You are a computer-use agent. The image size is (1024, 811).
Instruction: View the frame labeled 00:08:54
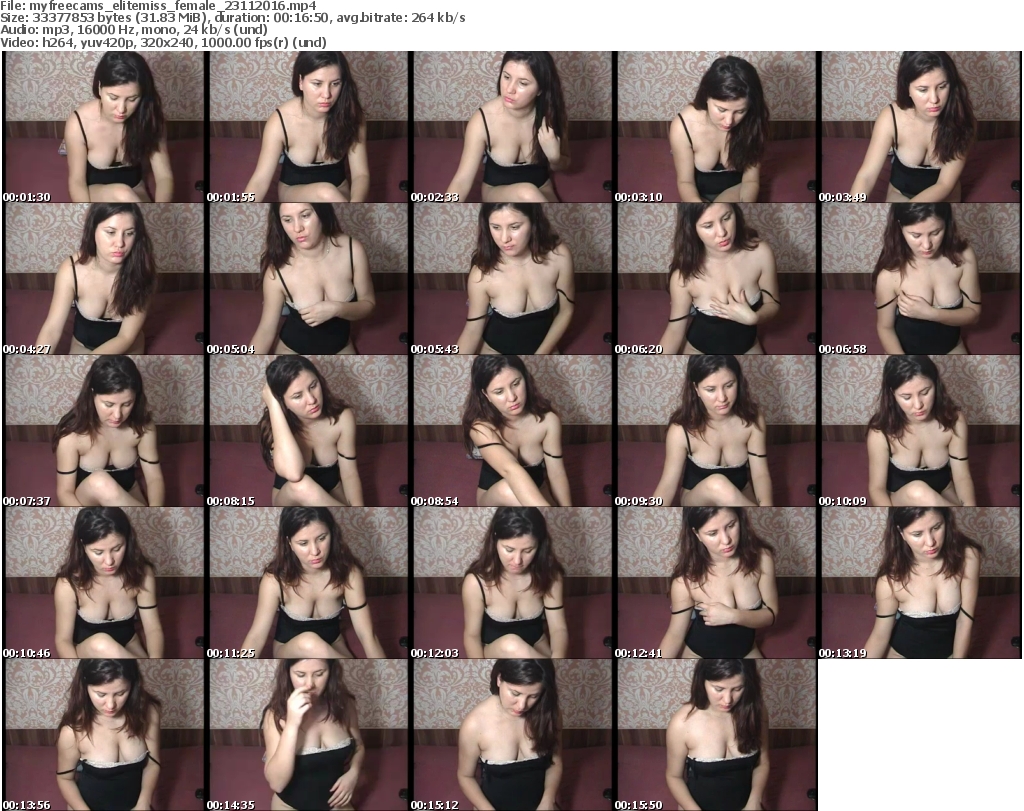pyautogui.click(x=513, y=431)
